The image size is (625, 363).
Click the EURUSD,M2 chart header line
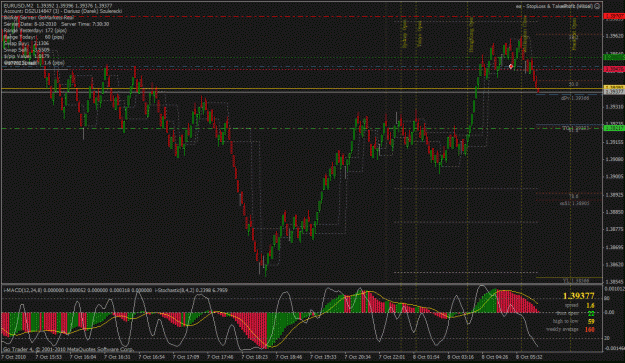point(58,6)
